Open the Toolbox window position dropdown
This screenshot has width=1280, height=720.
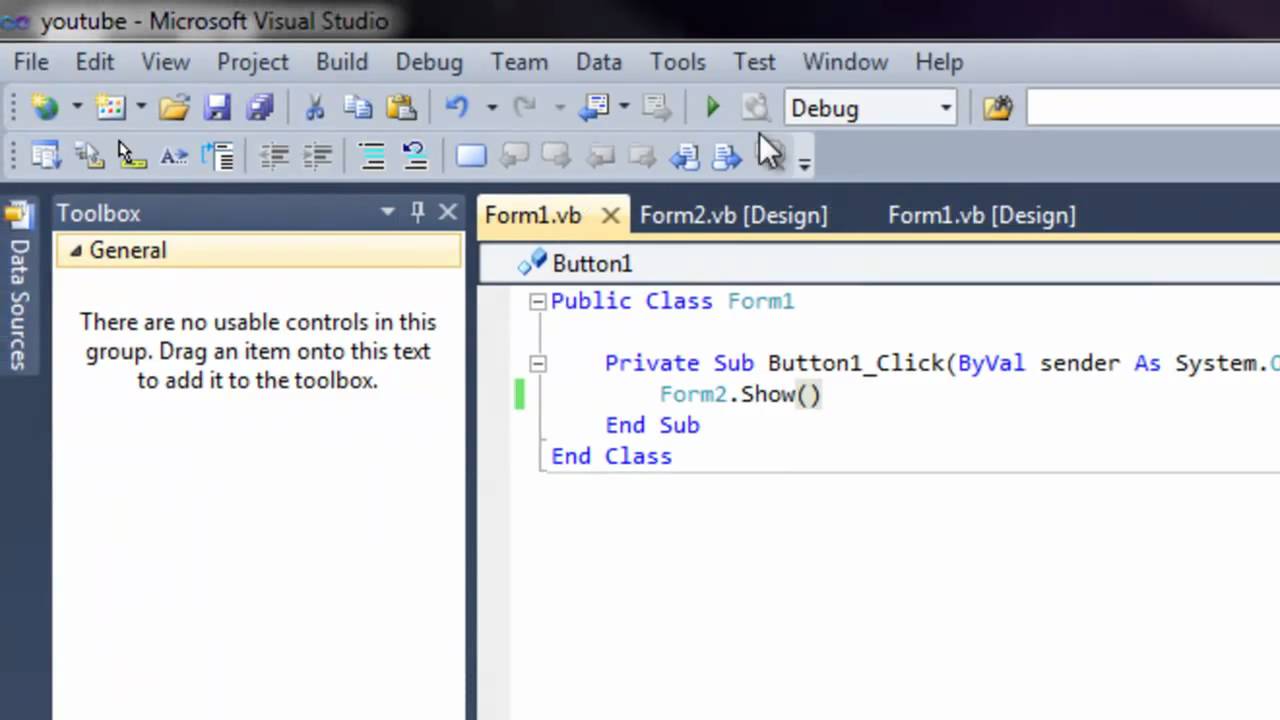[388, 212]
